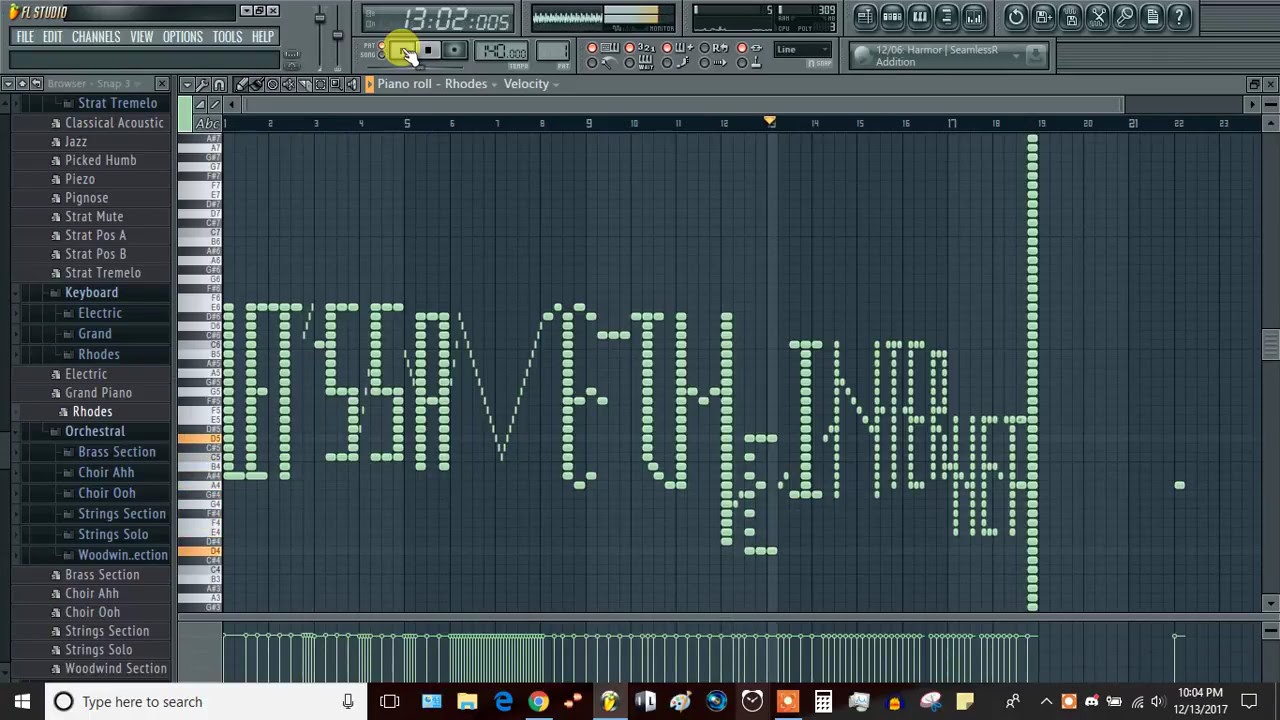This screenshot has width=1280, height=720.
Task: Click the One-click audio recording microphone
Action: tap(1125, 17)
